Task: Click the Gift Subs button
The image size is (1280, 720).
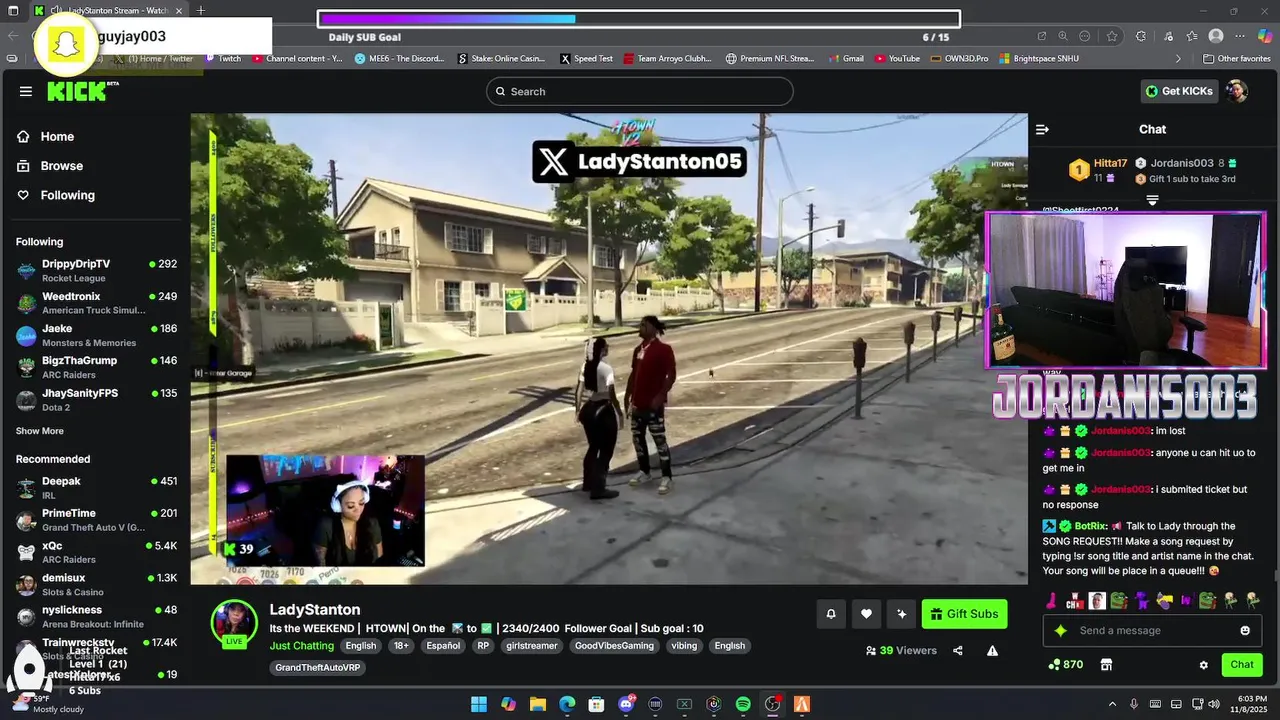Action: click(964, 614)
